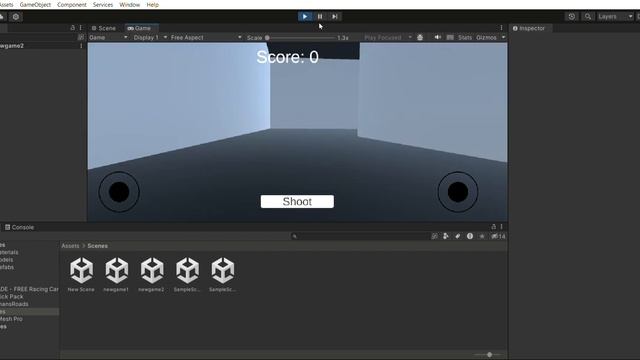Open the Project panel three-dot menu

[x=502, y=227]
